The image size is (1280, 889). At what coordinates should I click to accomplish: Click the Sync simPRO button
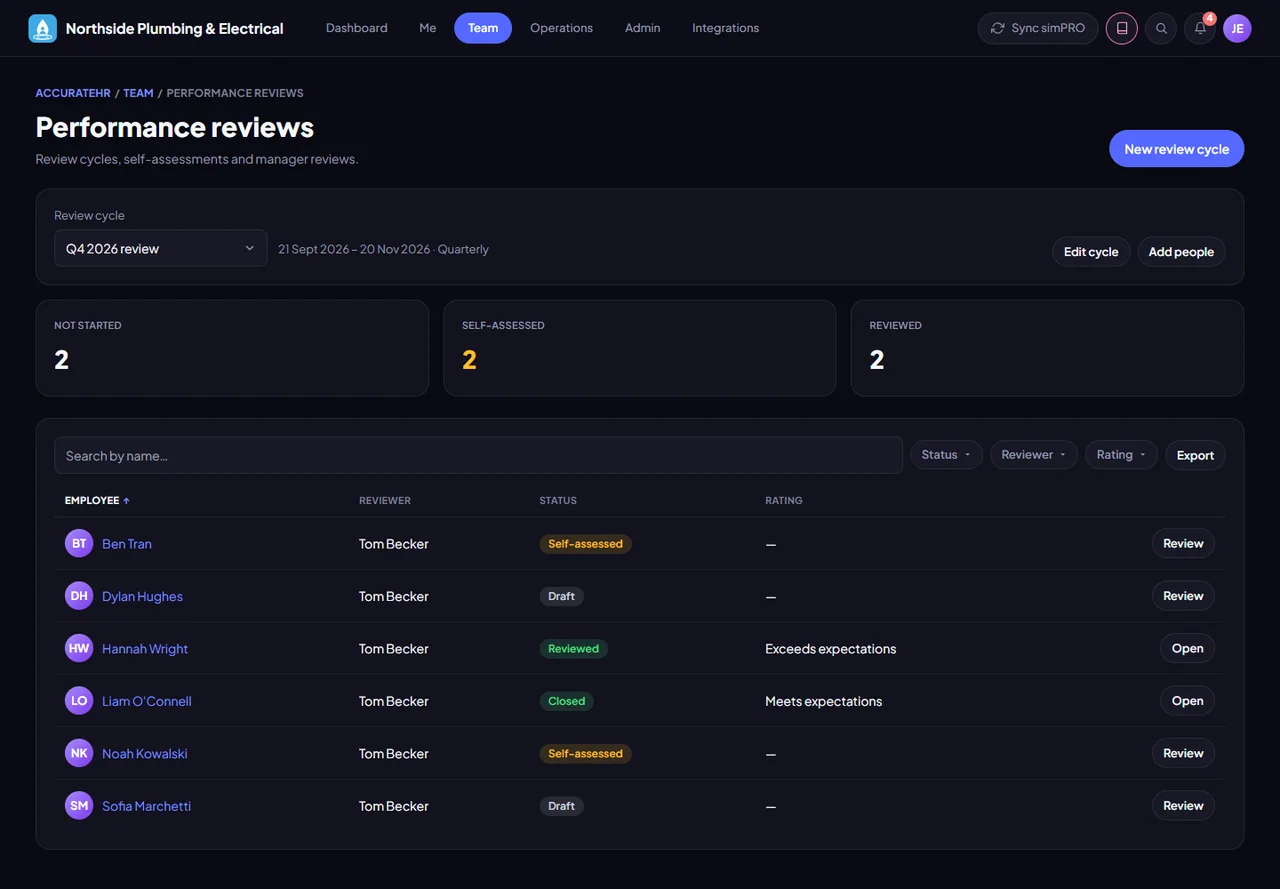tap(1038, 28)
